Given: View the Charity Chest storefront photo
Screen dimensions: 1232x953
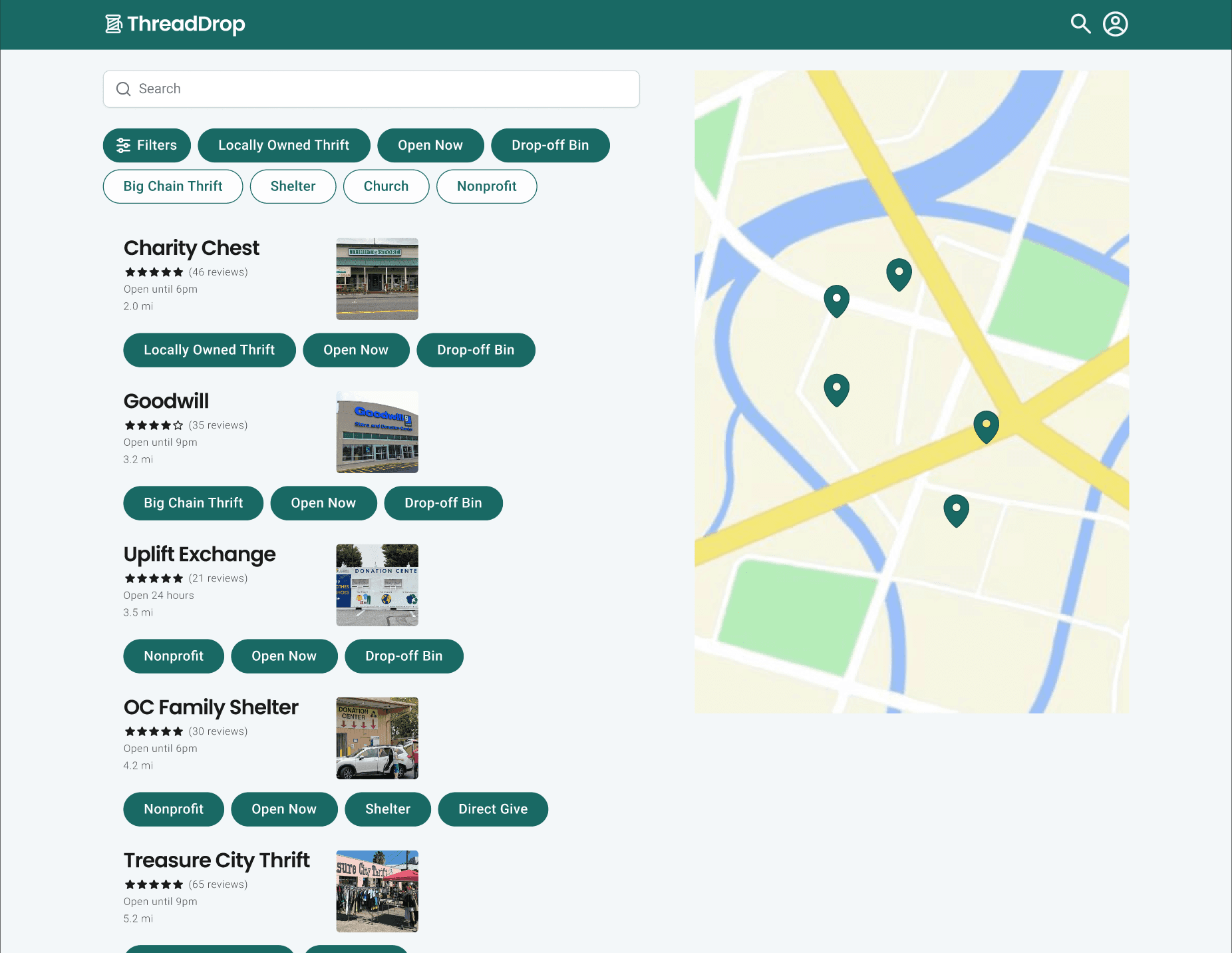Looking at the screenshot, I should (377, 279).
